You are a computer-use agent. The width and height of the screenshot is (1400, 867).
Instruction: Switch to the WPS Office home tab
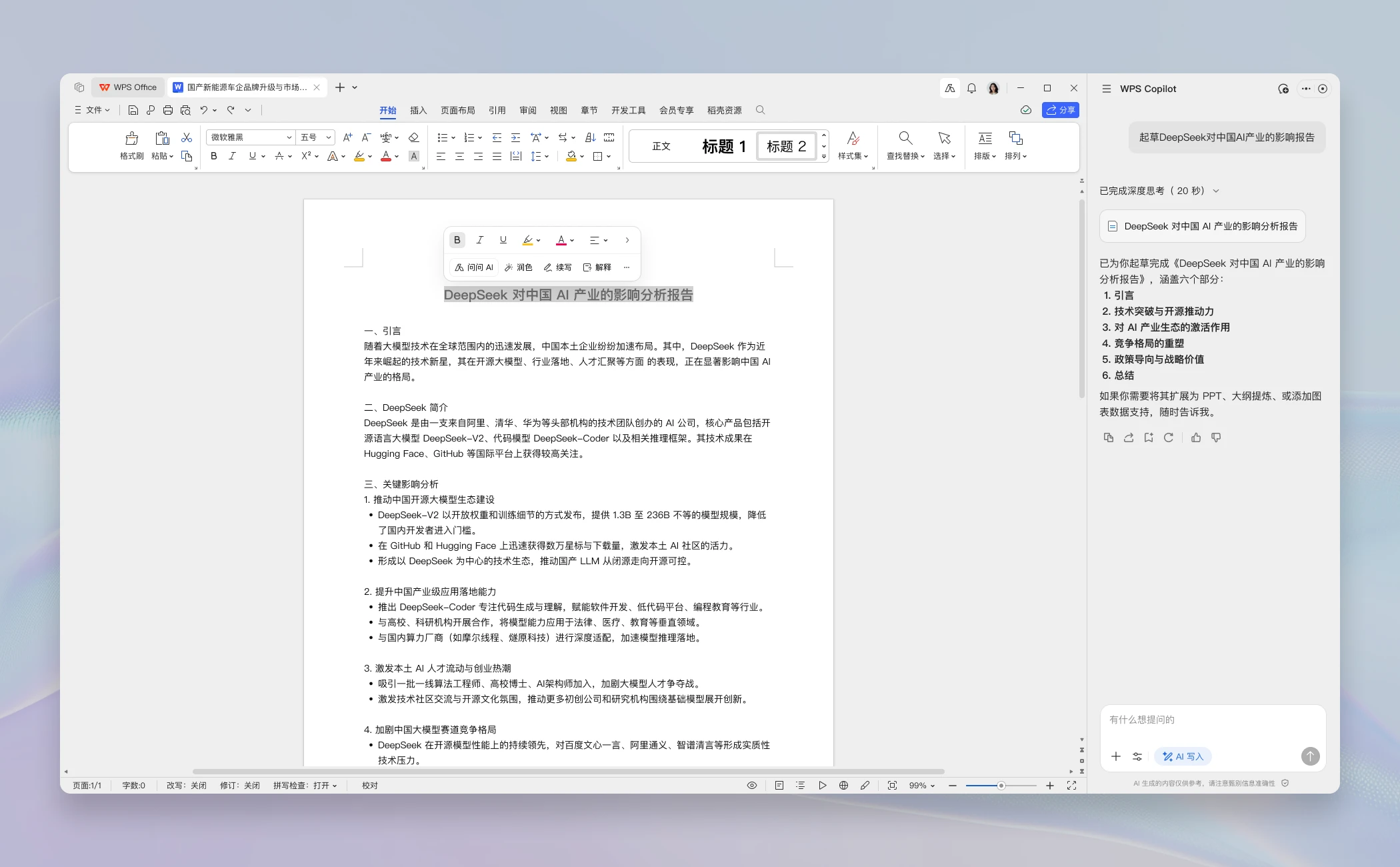(128, 87)
